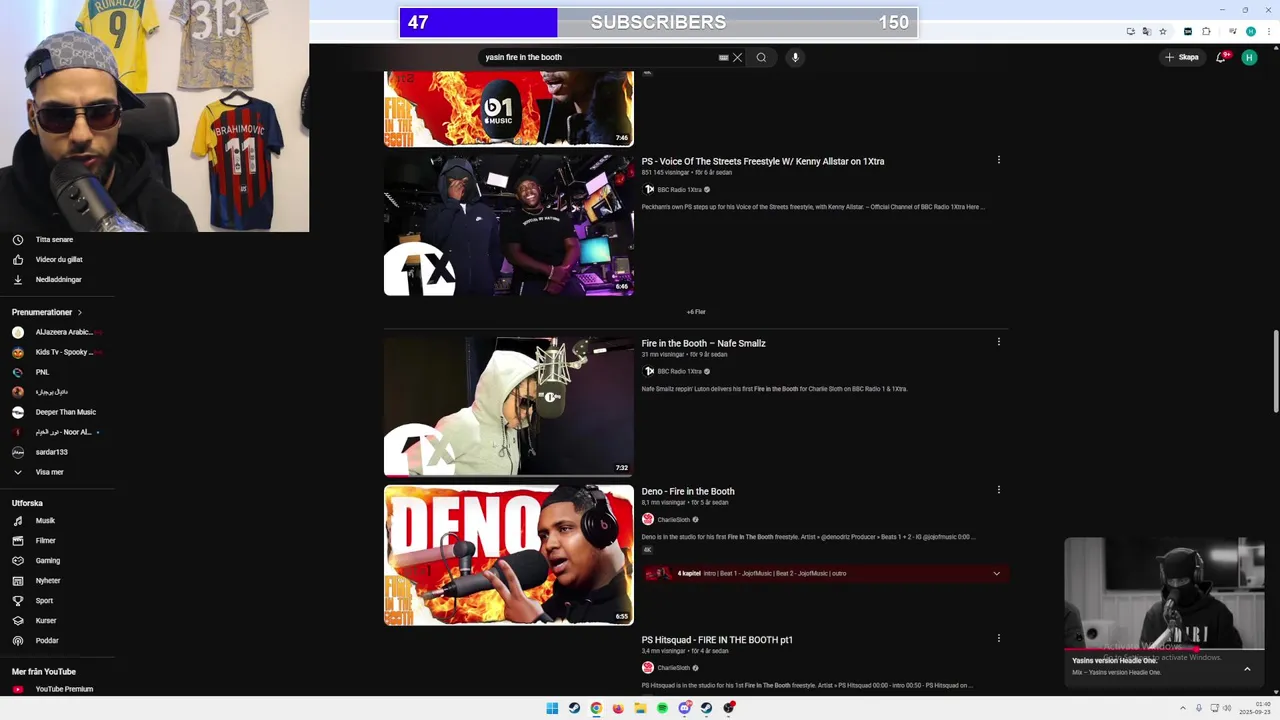
Task: Expand the miniplayer queue chevron
Action: point(1247,669)
